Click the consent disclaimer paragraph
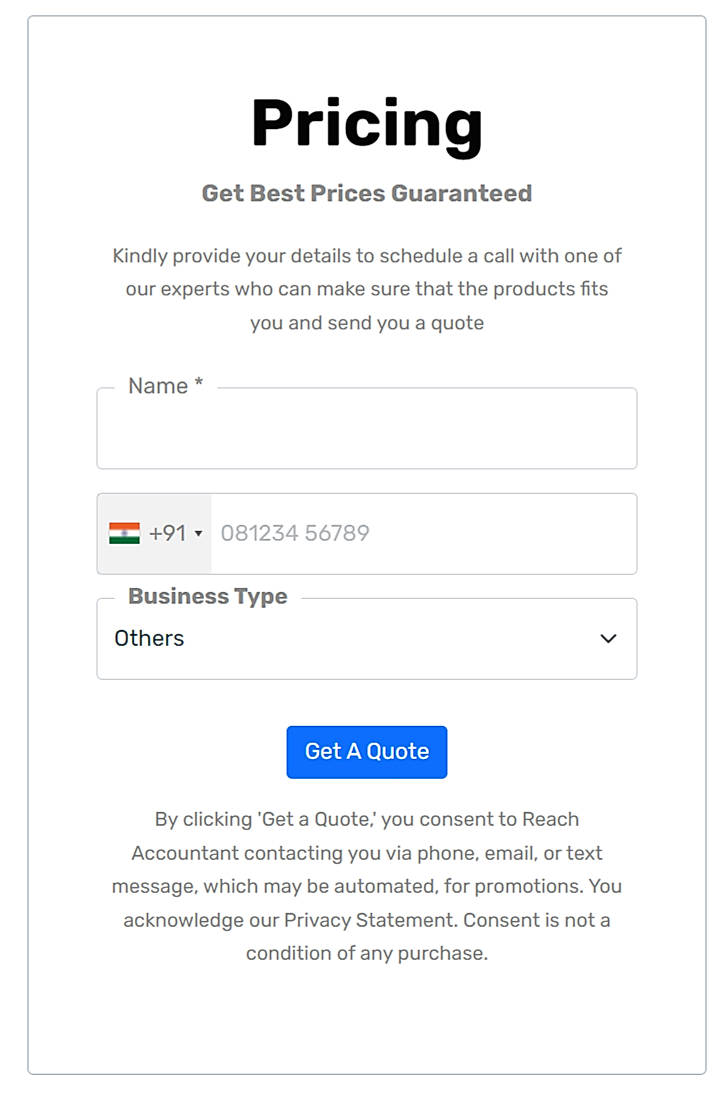This screenshot has height=1098, width=721. (367, 886)
